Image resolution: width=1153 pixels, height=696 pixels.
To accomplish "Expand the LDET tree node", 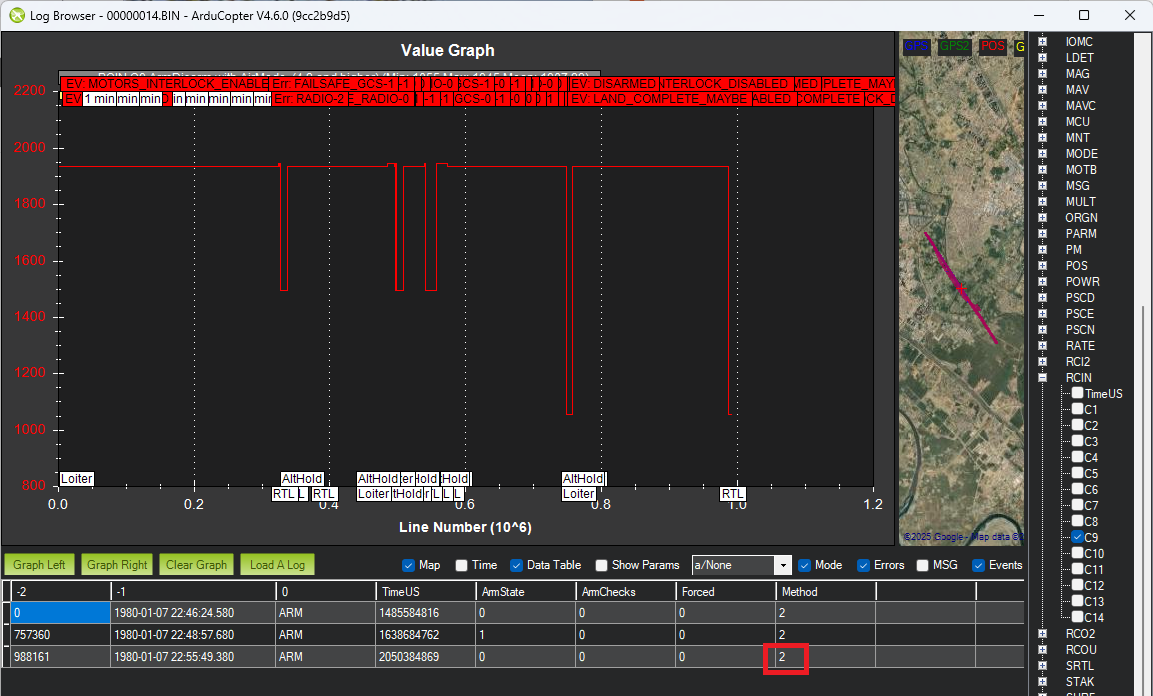I will pyautogui.click(x=1042, y=58).
